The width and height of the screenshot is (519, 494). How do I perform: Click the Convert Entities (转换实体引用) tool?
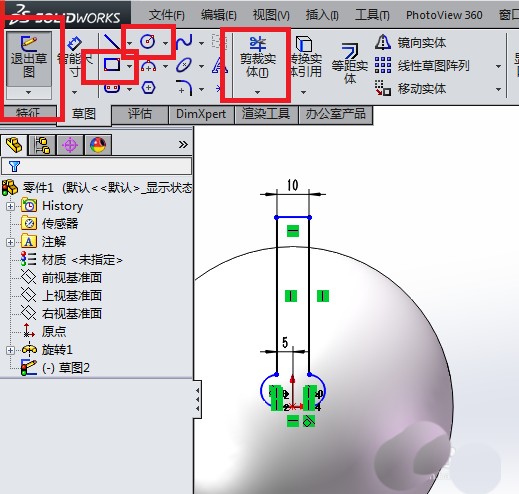[305, 57]
